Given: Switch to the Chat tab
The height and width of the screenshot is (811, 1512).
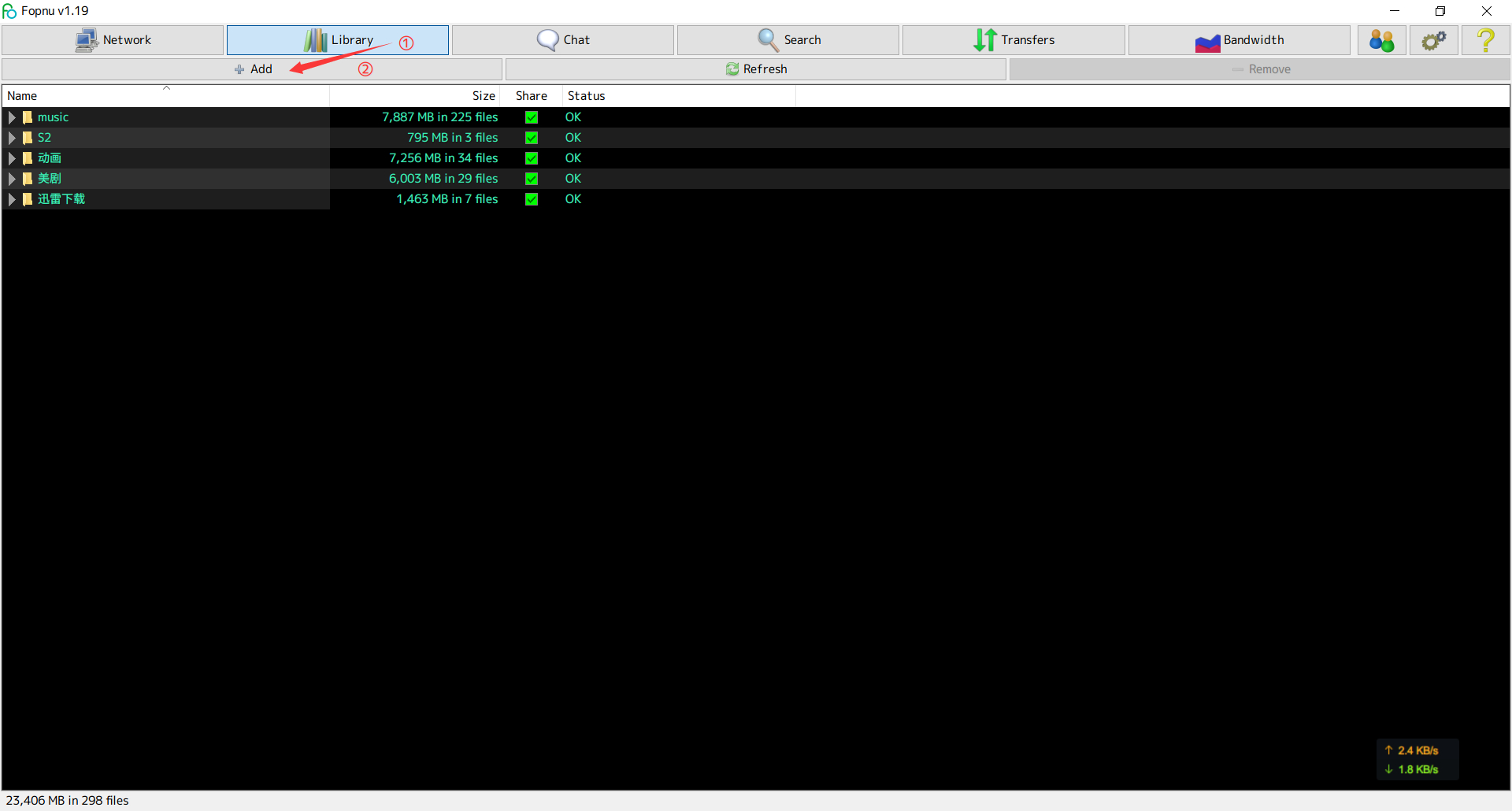Looking at the screenshot, I should pos(562,40).
